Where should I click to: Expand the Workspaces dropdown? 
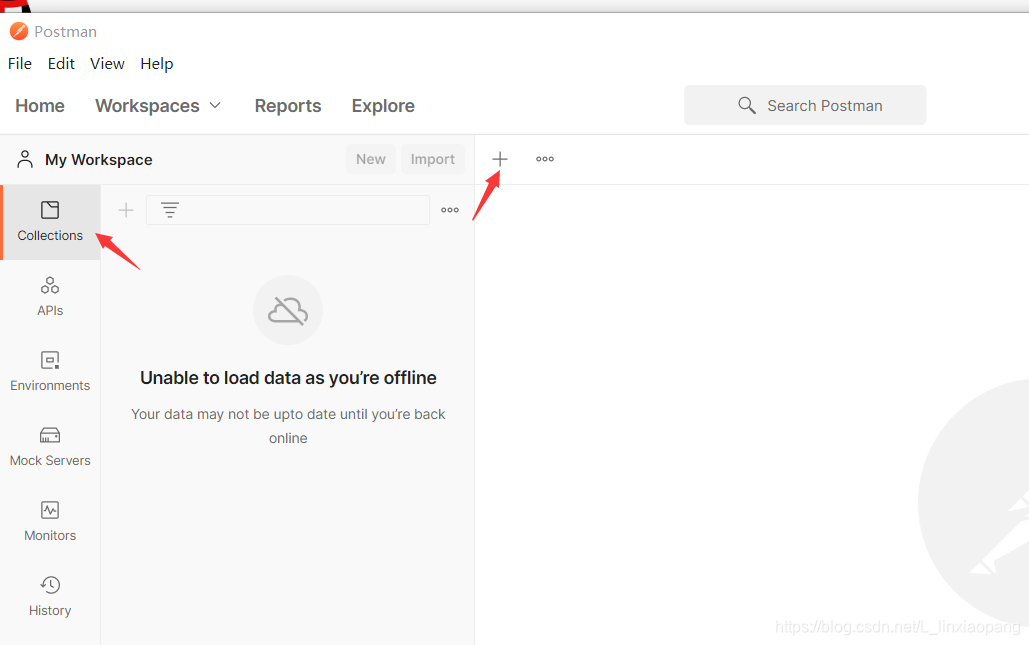pos(158,106)
